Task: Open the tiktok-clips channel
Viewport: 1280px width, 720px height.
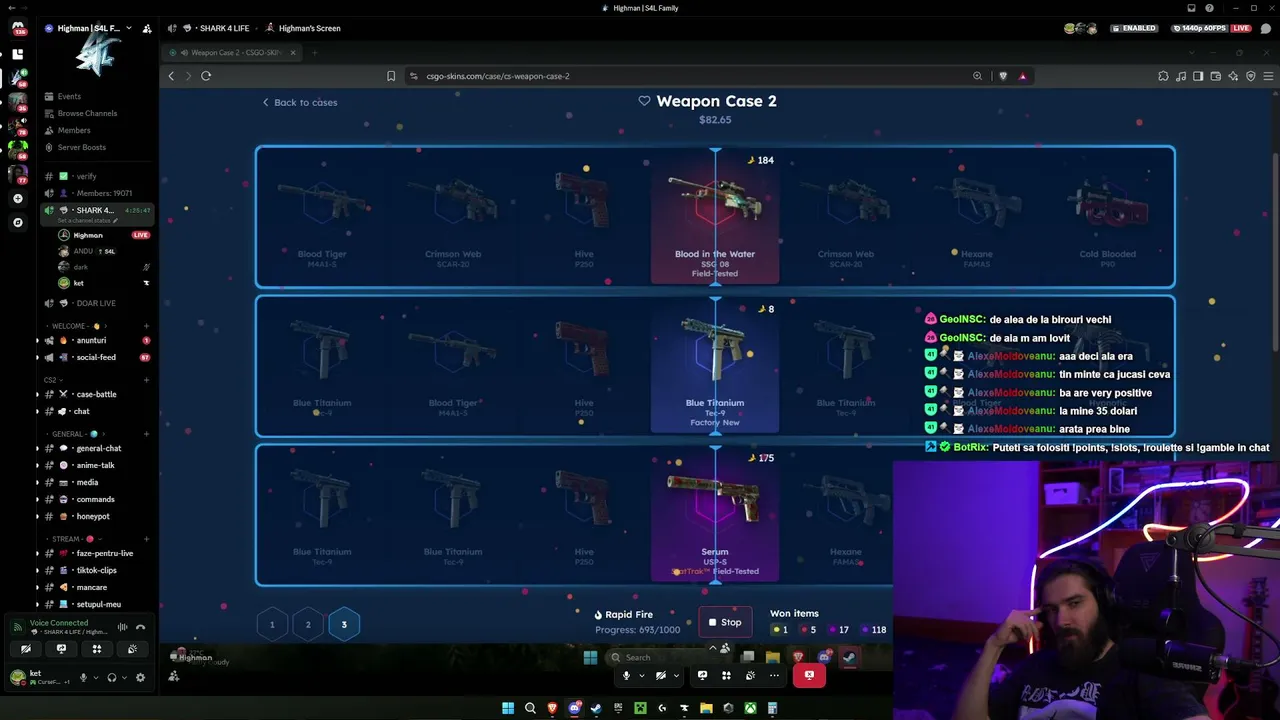Action: coord(97,570)
